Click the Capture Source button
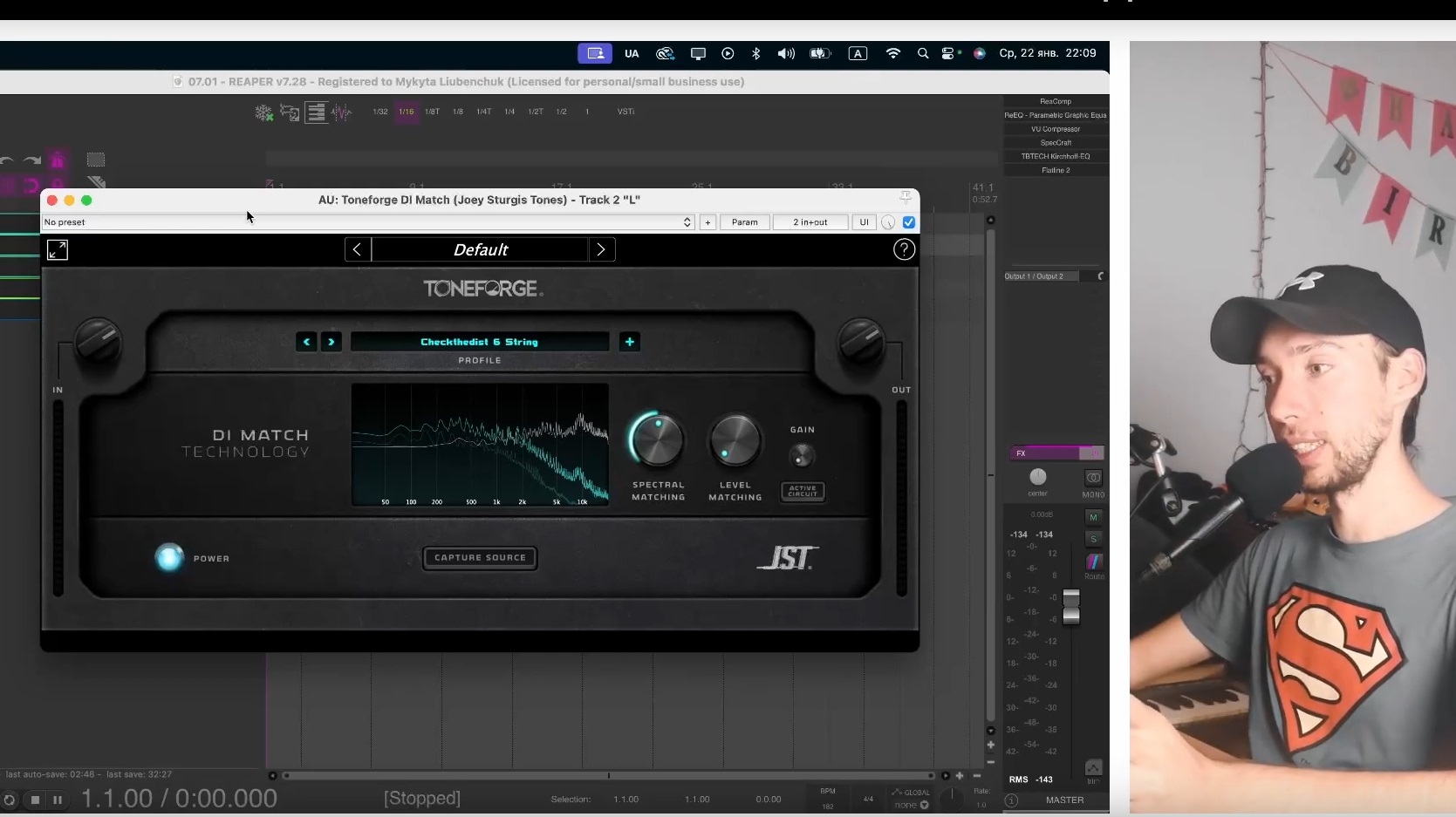Image resolution: width=1456 pixels, height=817 pixels. point(480,558)
